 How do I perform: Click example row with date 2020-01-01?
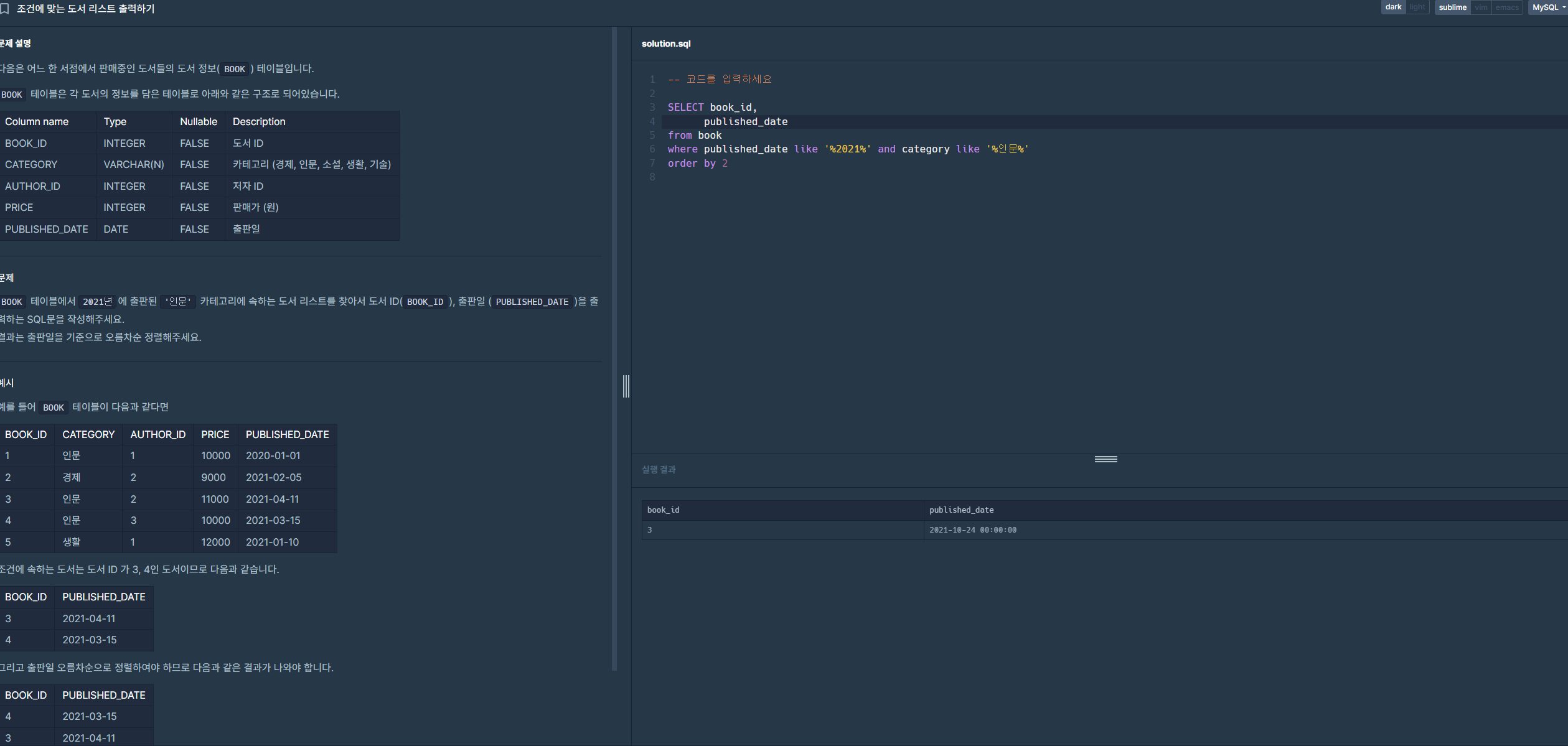coord(168,456)
